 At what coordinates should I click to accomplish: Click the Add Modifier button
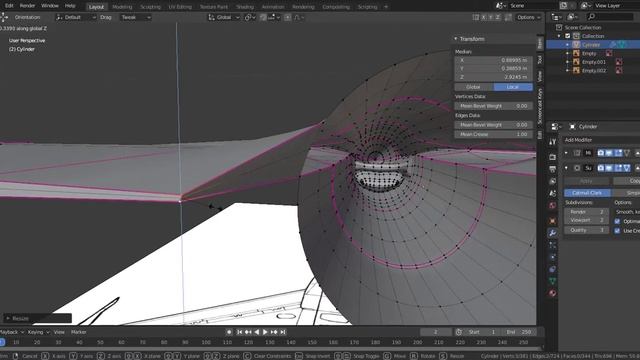(x=602, y=140)
